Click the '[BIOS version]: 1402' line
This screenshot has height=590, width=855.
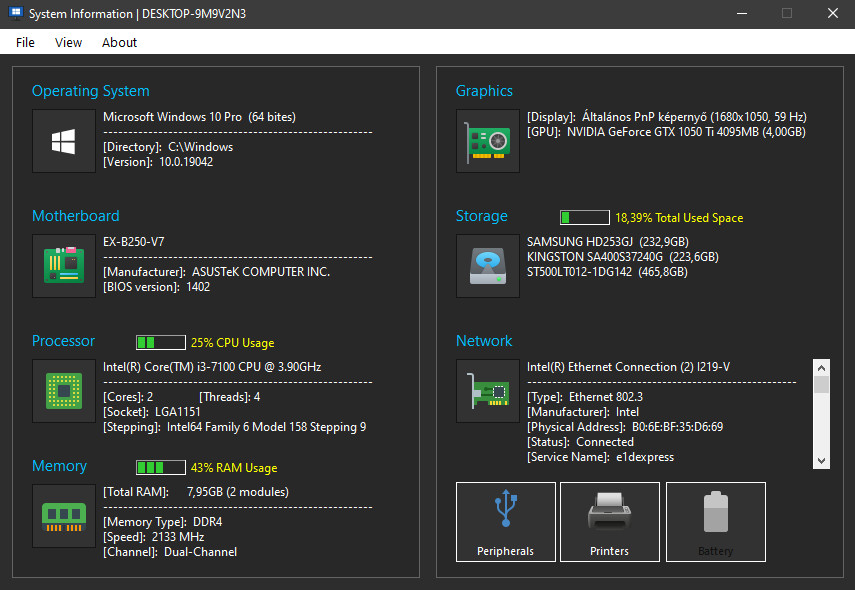click(156, 287)
